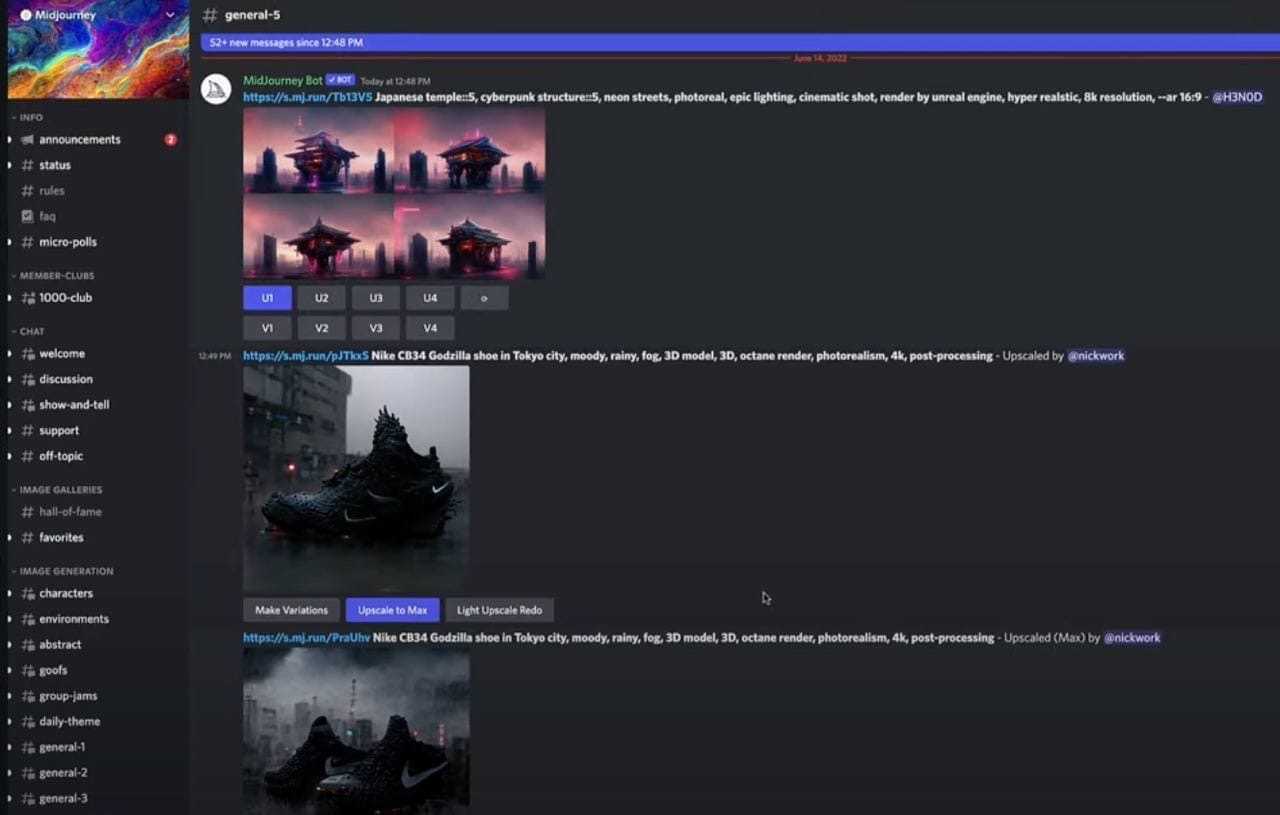Open the announcements channel
This screenshot has height=815, width=1280.
click(x=80, y=139)
